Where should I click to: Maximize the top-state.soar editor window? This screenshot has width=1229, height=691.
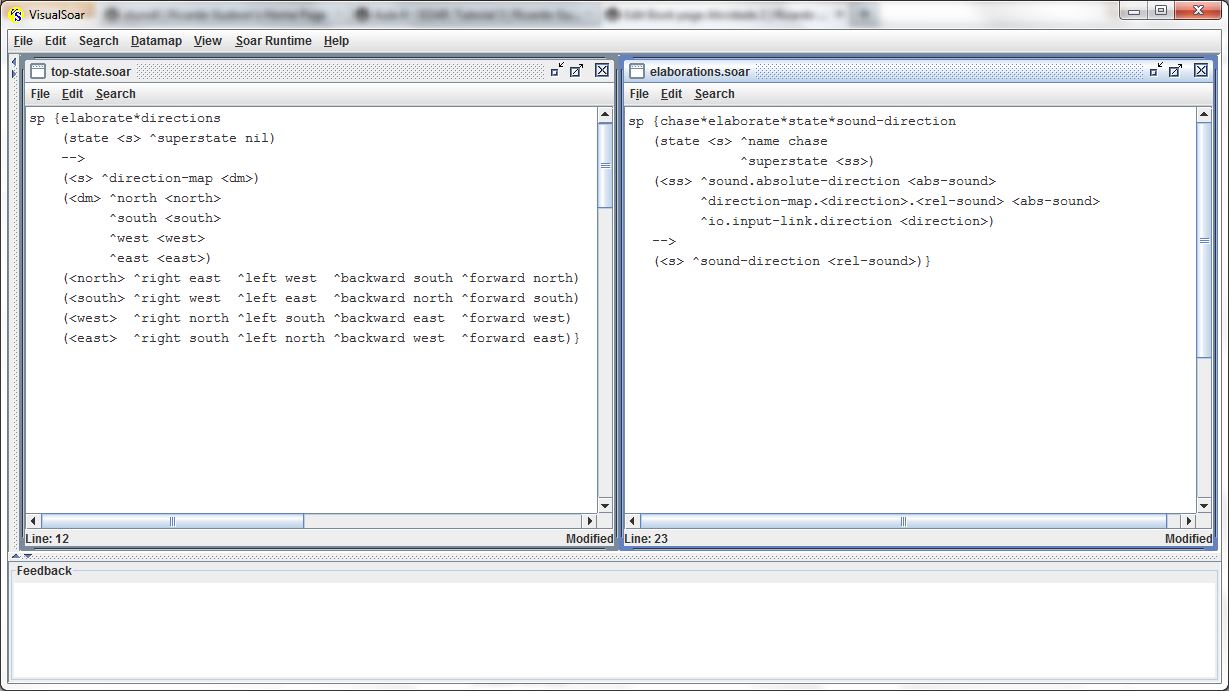tap(577, 70)
